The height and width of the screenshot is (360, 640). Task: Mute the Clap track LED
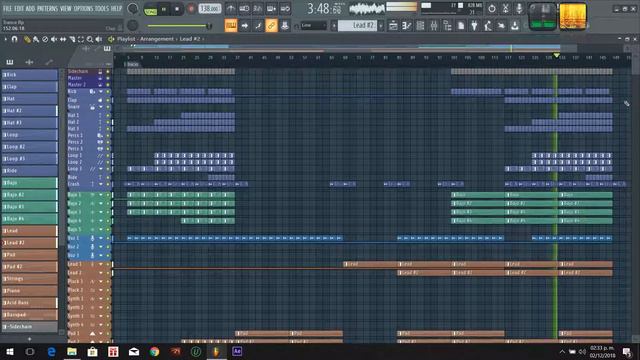(108, 100)
